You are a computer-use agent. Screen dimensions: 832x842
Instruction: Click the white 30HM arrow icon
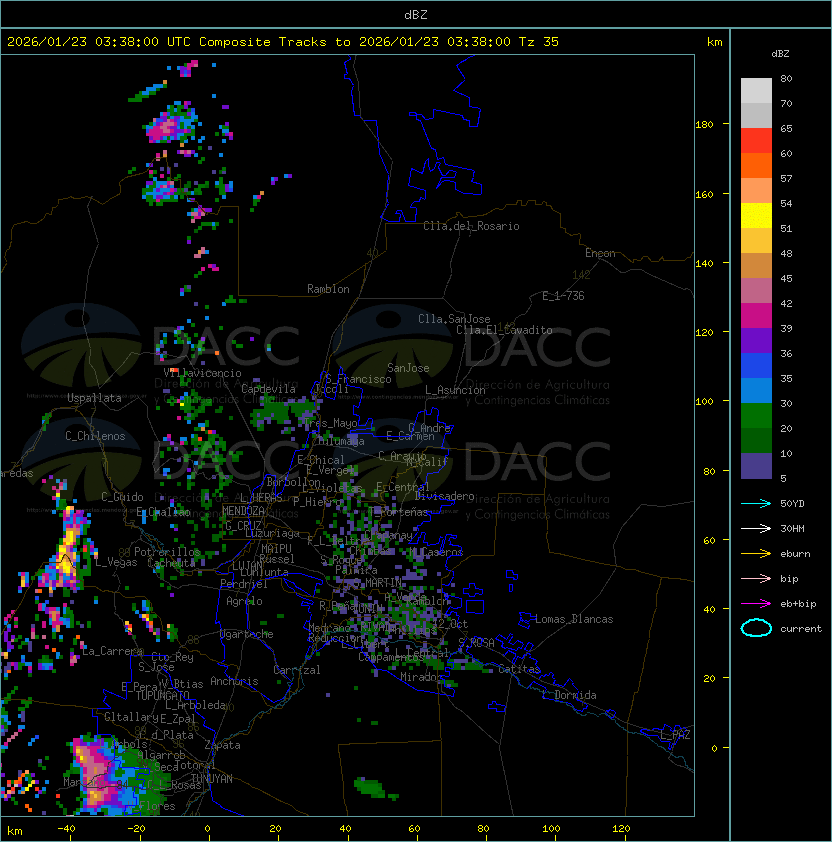click(756, 528)
